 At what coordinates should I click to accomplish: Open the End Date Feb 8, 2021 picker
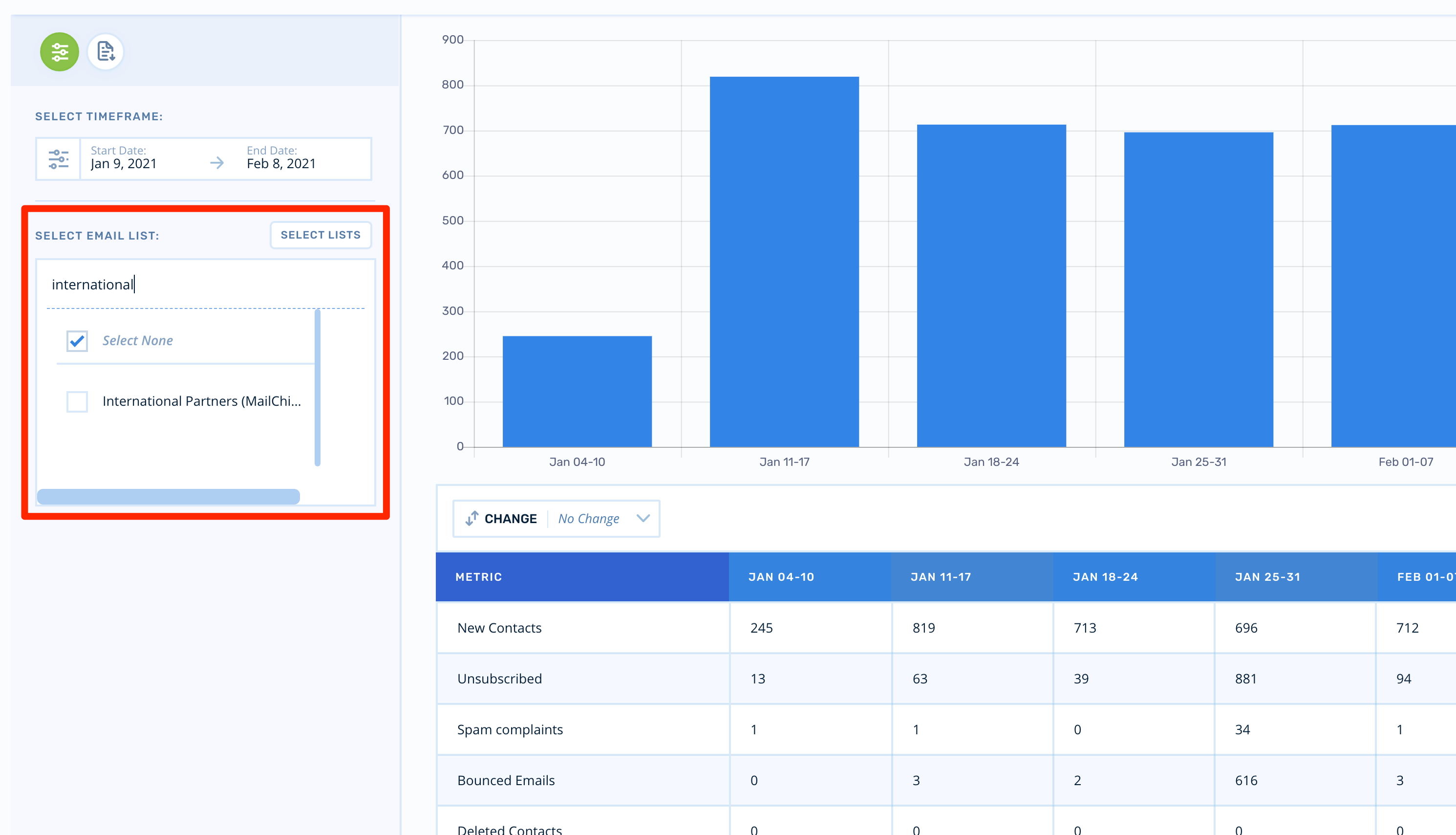coord(281,158)
